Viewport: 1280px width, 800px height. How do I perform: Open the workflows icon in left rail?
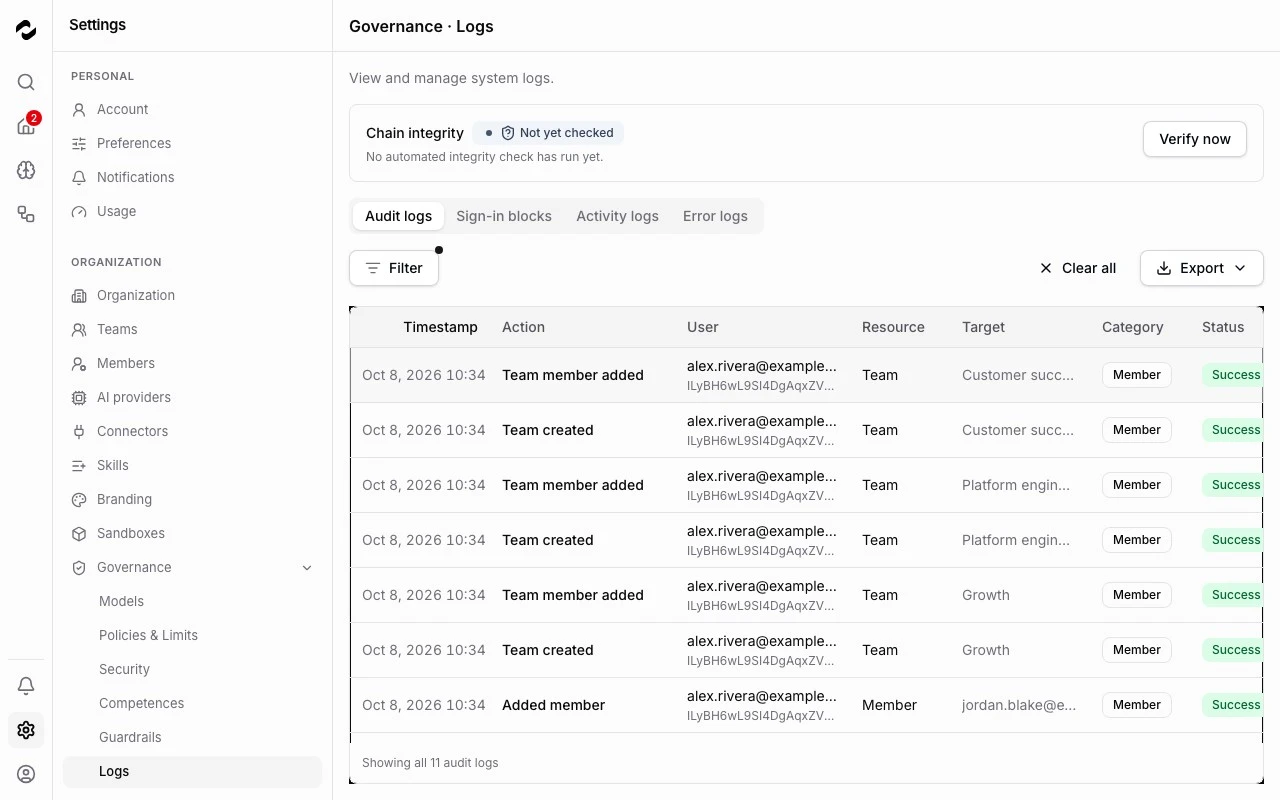(x=26, y=214)
